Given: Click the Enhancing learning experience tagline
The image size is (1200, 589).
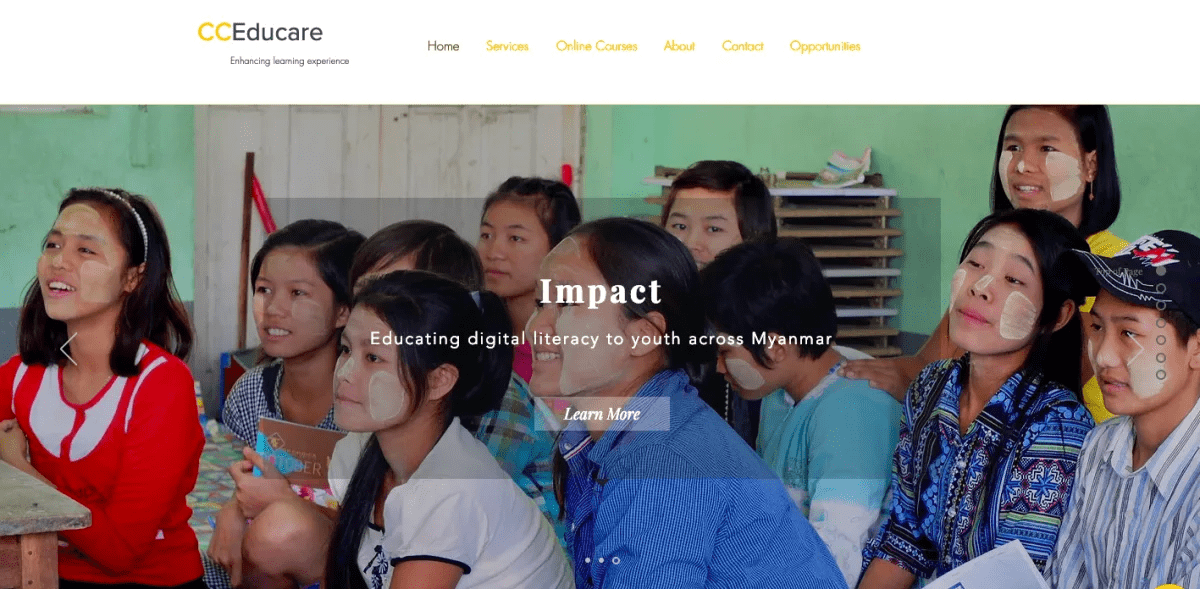Looking at the screenshot, I should point(290,61).
